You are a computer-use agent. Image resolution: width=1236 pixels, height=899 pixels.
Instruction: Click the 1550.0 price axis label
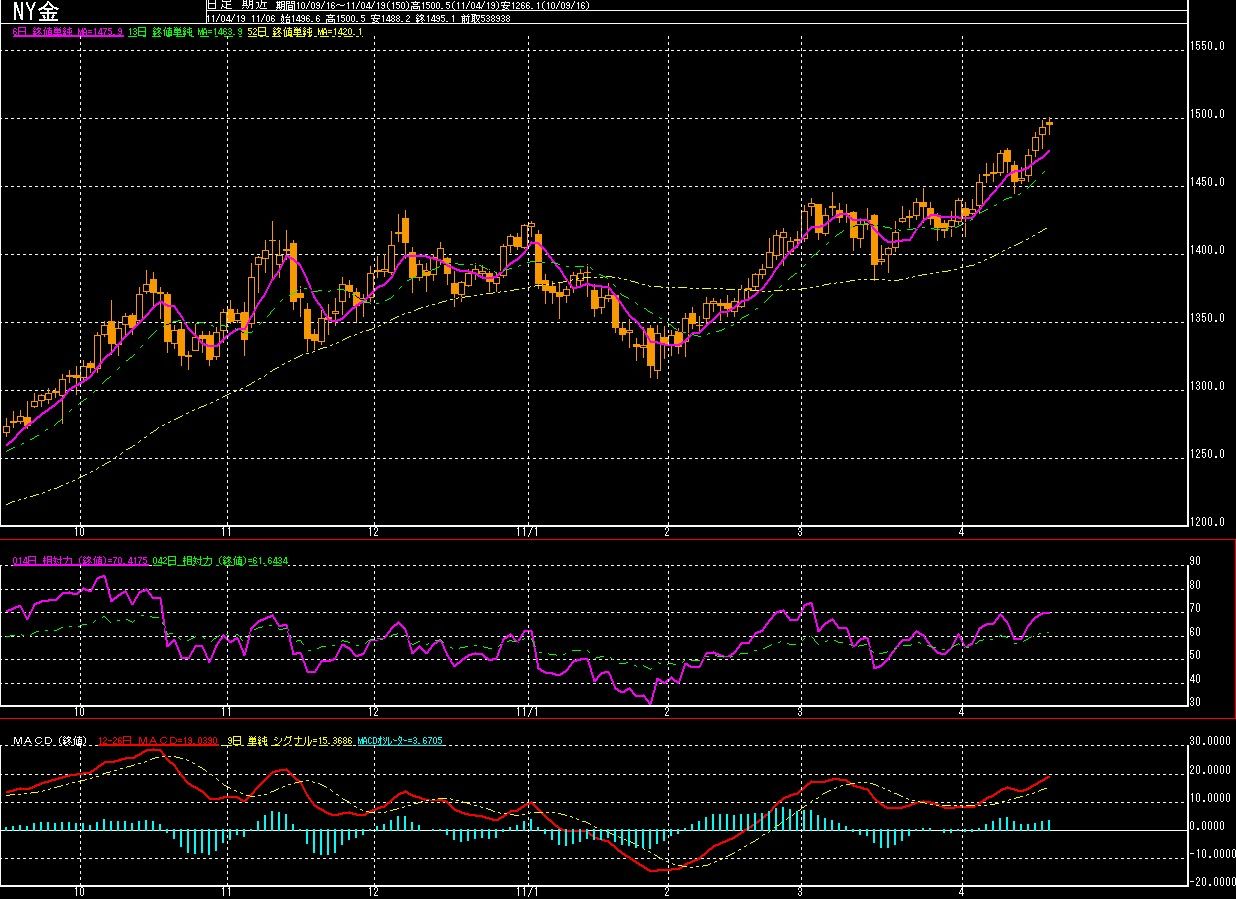click(x=1209, y=47)
